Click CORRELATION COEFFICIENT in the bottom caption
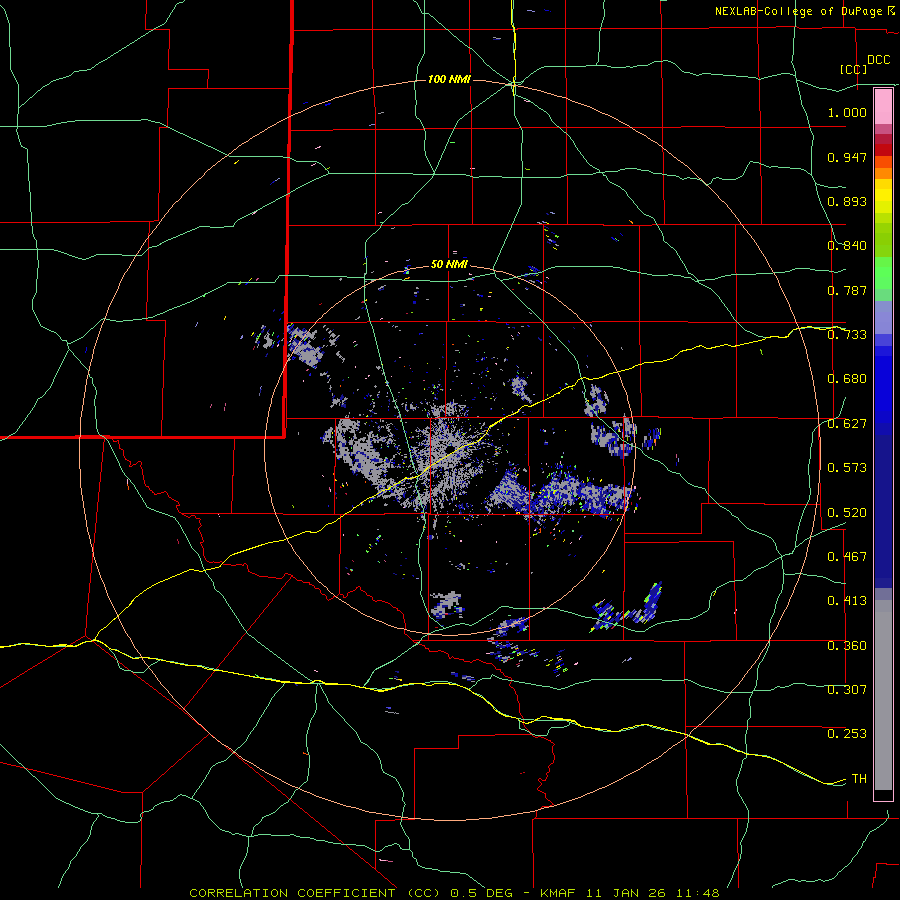 click(x=292, y=893)
